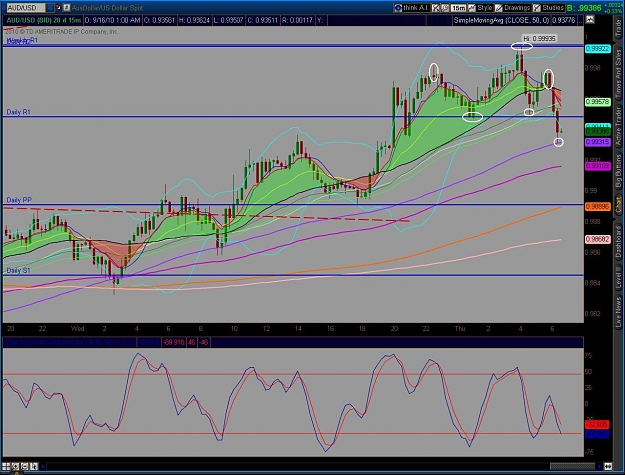Screen dimensions: 625x475
Task: Click the icon left of the 15m timeframe
Action: coord(445,8)
